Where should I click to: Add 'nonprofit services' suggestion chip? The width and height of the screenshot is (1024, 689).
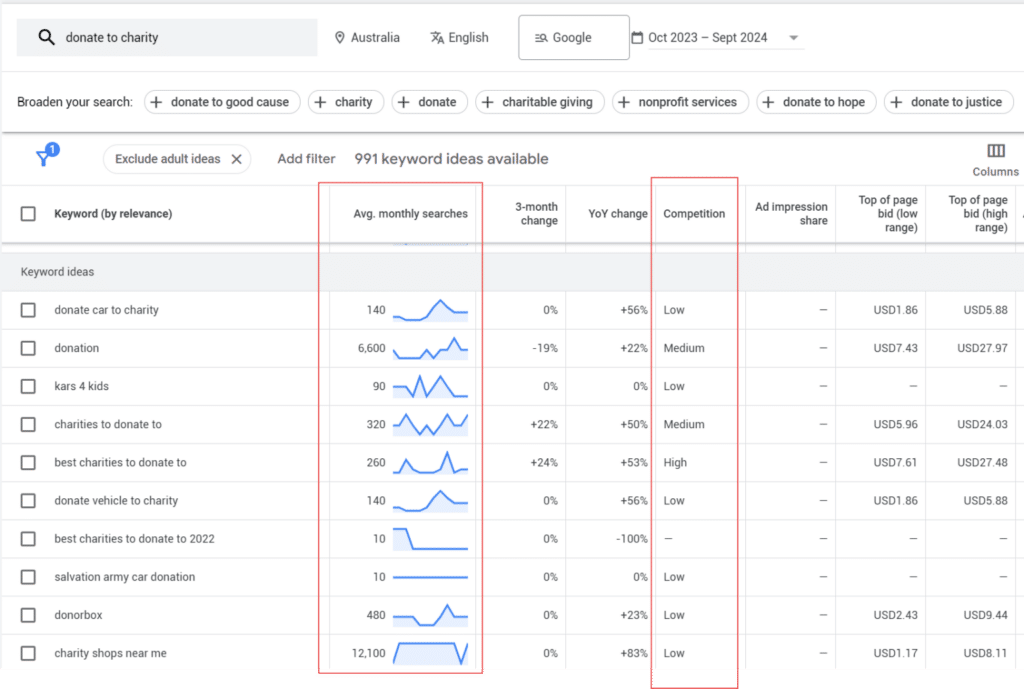coord(680,102)
